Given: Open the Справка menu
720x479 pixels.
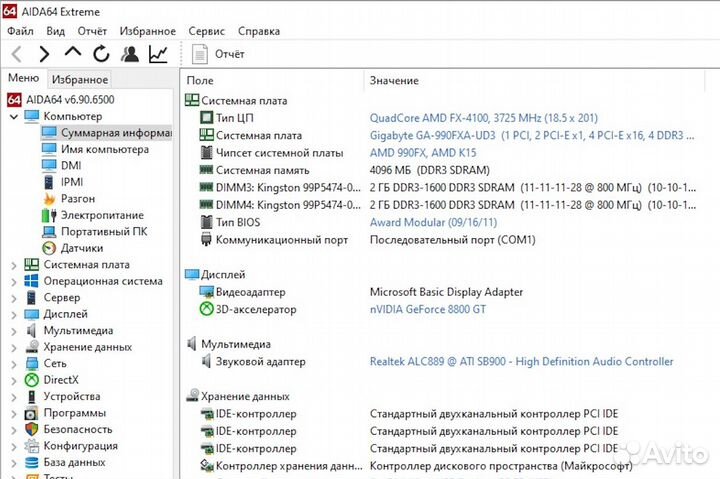Looking at the screenshot, I should [x=259, y=31].
